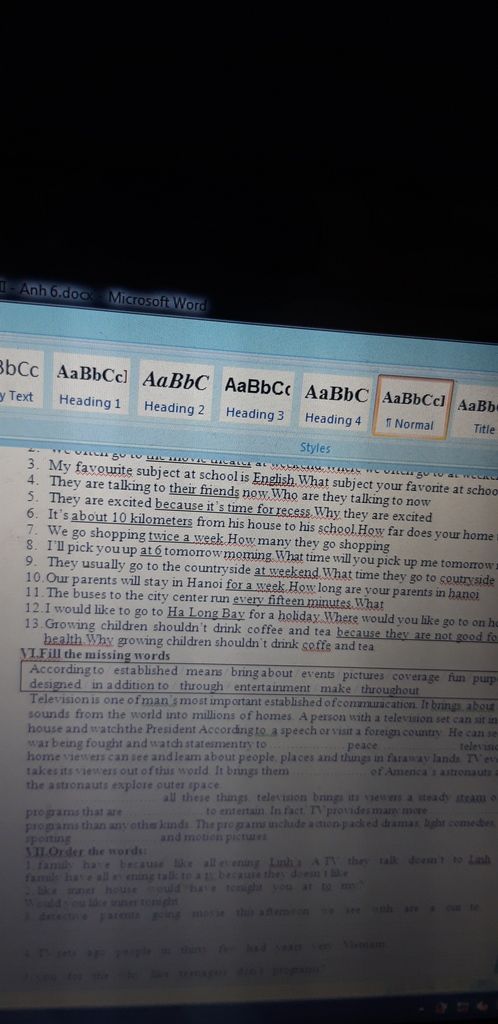Select the Heading 4 style

tap(335, 403)
